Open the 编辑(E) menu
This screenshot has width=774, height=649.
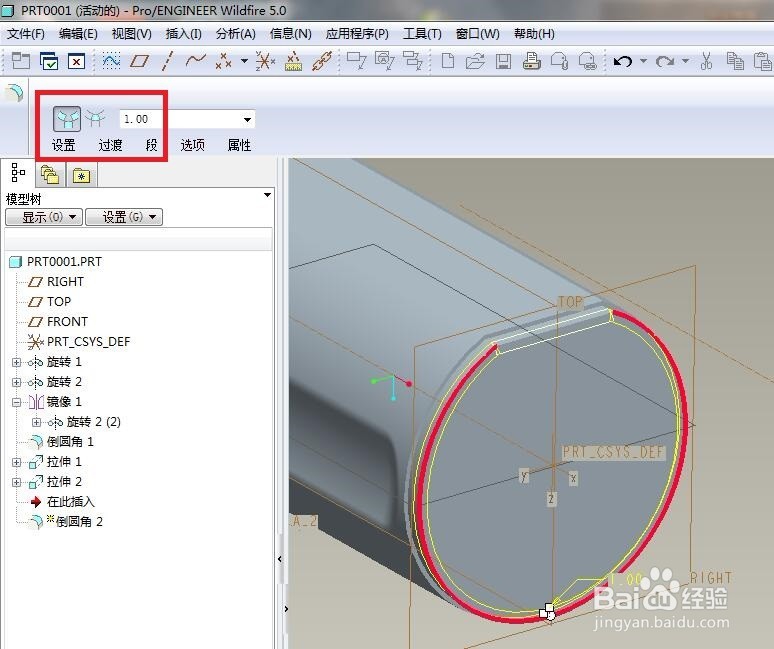pos(78,34)
